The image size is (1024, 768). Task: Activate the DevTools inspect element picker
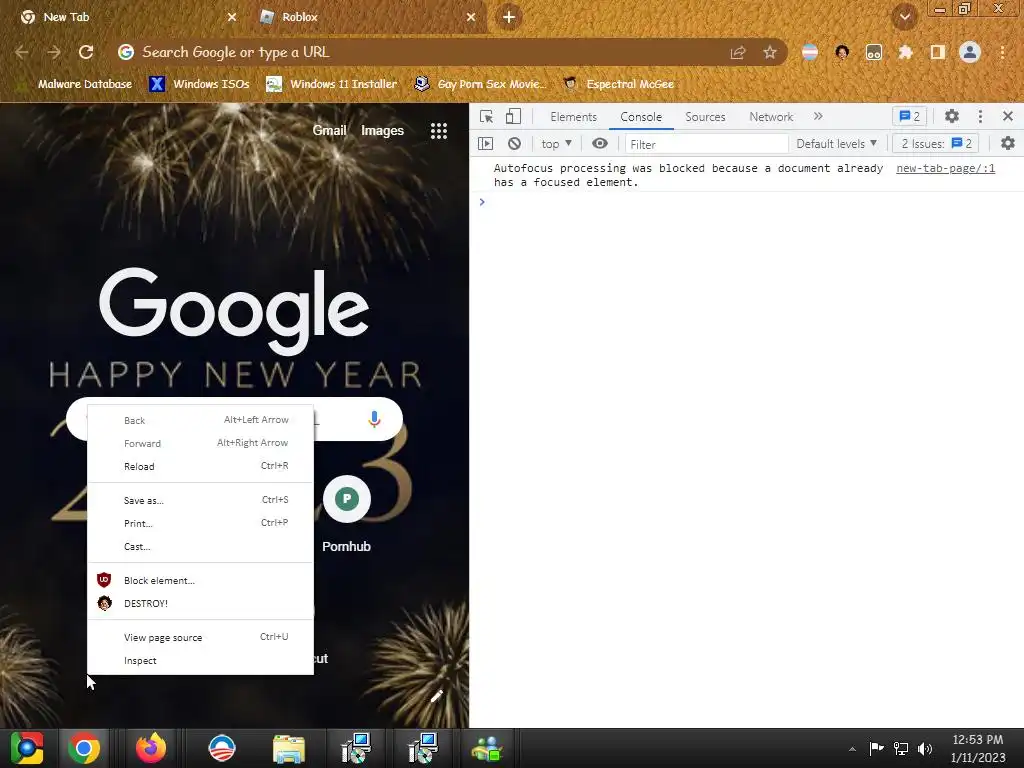486,117
